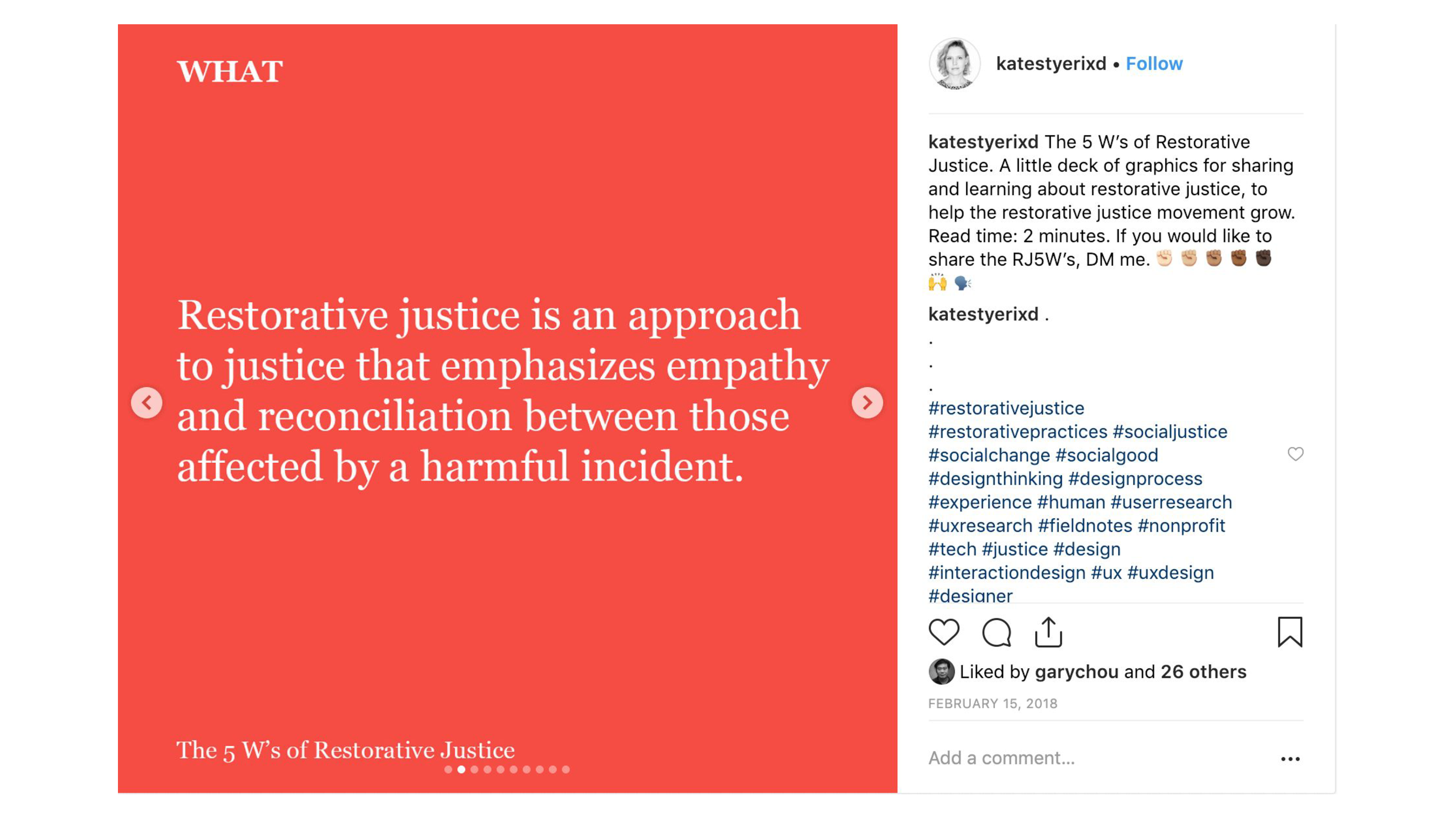Open katestyerixd profile picture

(x=955, y=64)
